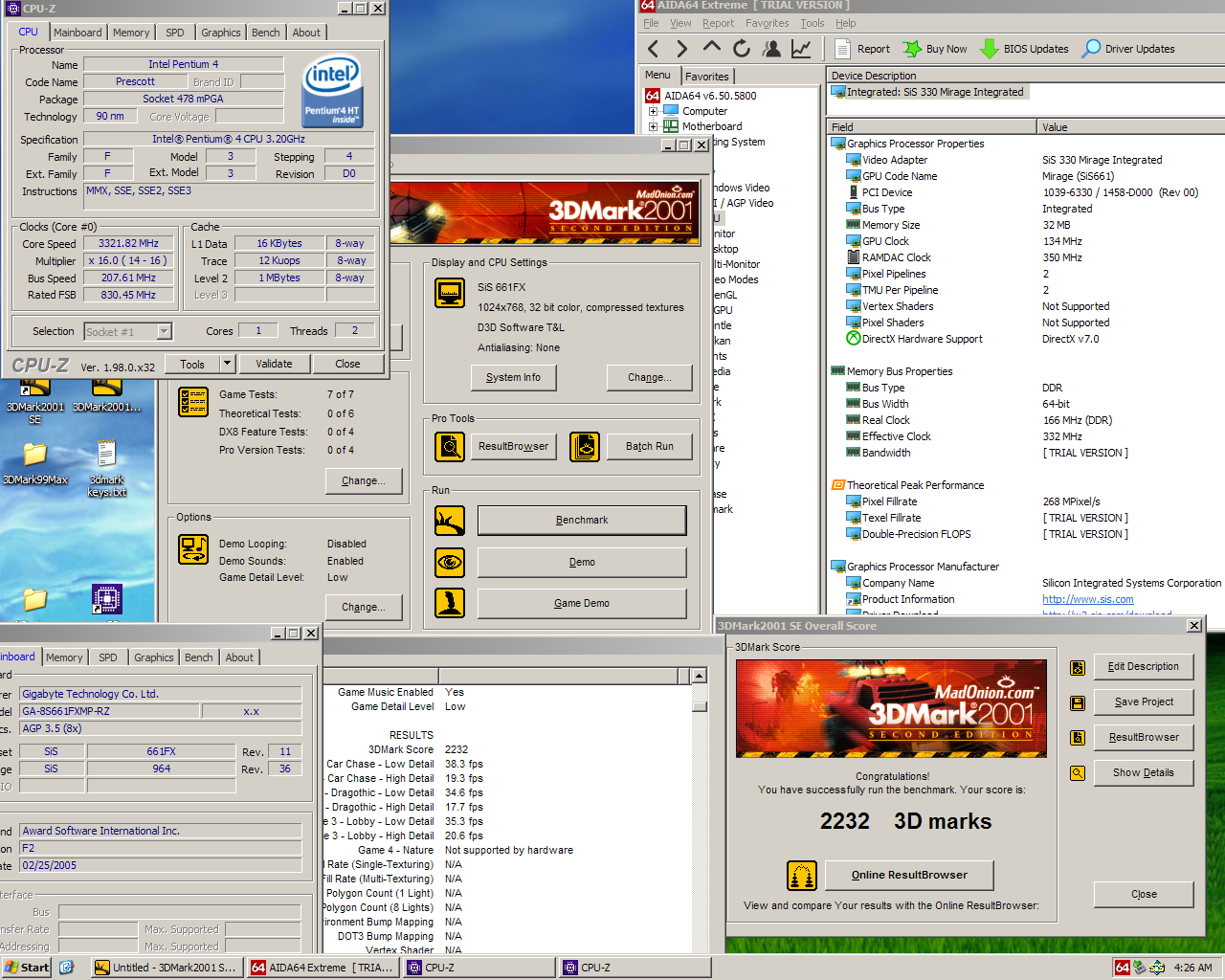Click the Show Details magnifier icon

tap(1078, 773)
